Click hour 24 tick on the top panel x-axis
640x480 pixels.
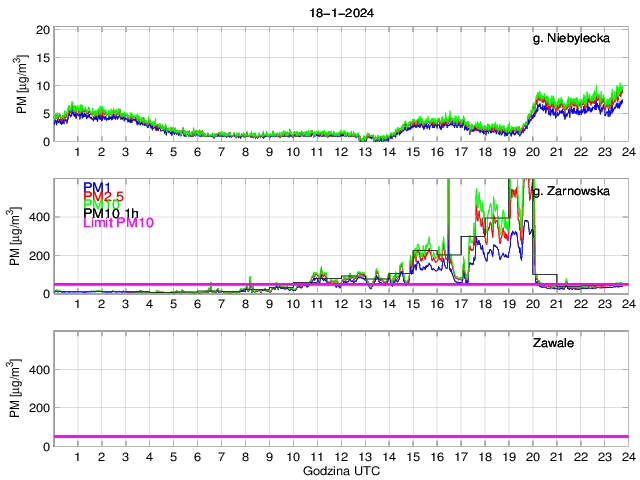click(627, 152)
